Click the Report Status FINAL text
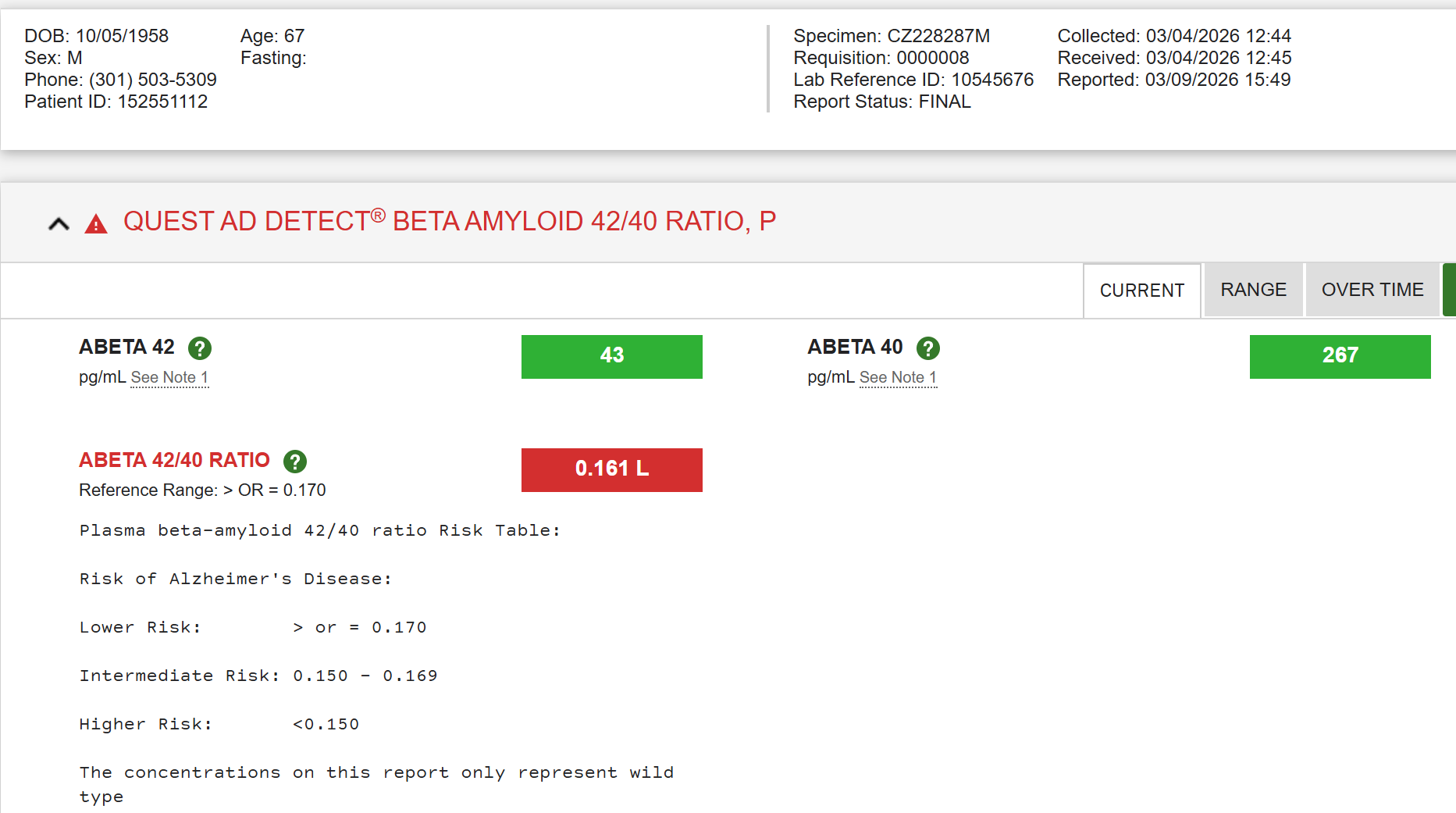 pos(881,102)
